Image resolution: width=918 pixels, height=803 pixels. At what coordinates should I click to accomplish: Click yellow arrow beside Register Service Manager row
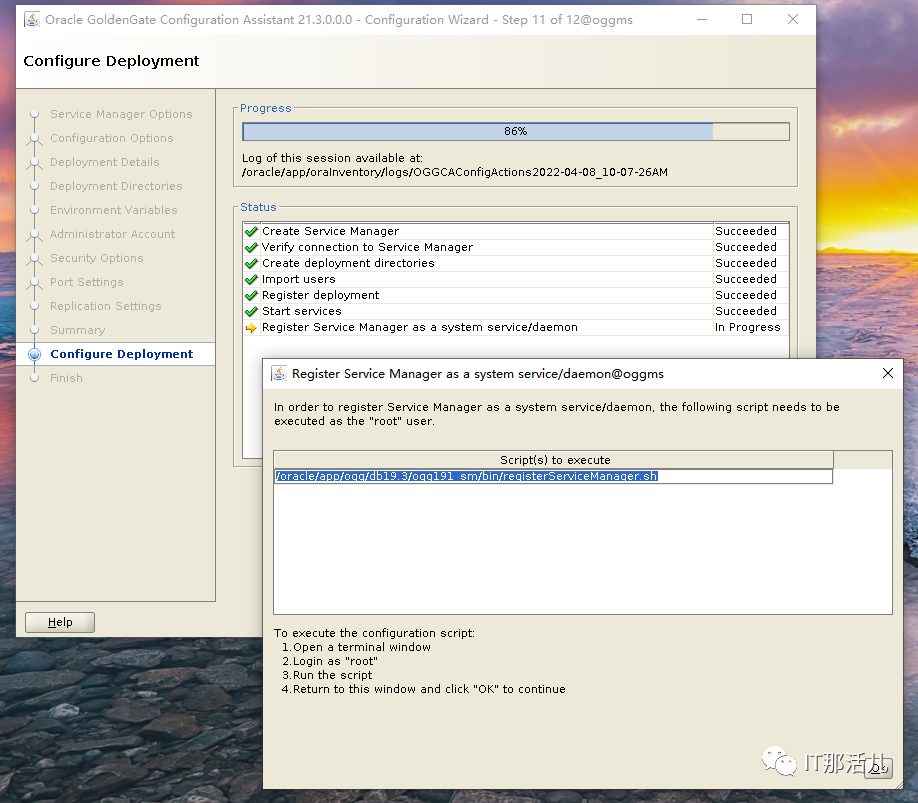[251, 327]
